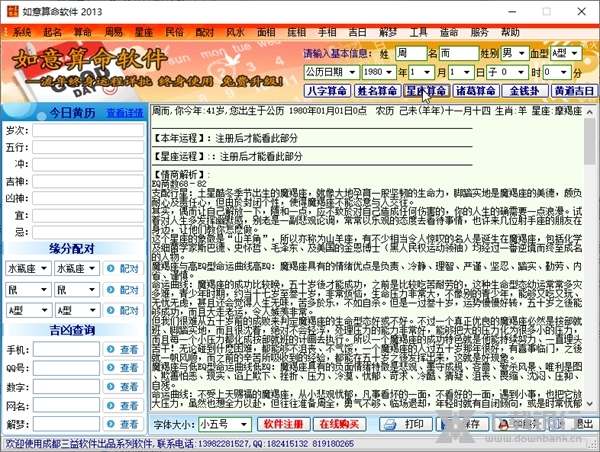This screenshot has width=600, height=452.
Task: Click the results pane vertical scrollbar thumb
Action: [x=590, y=141]
